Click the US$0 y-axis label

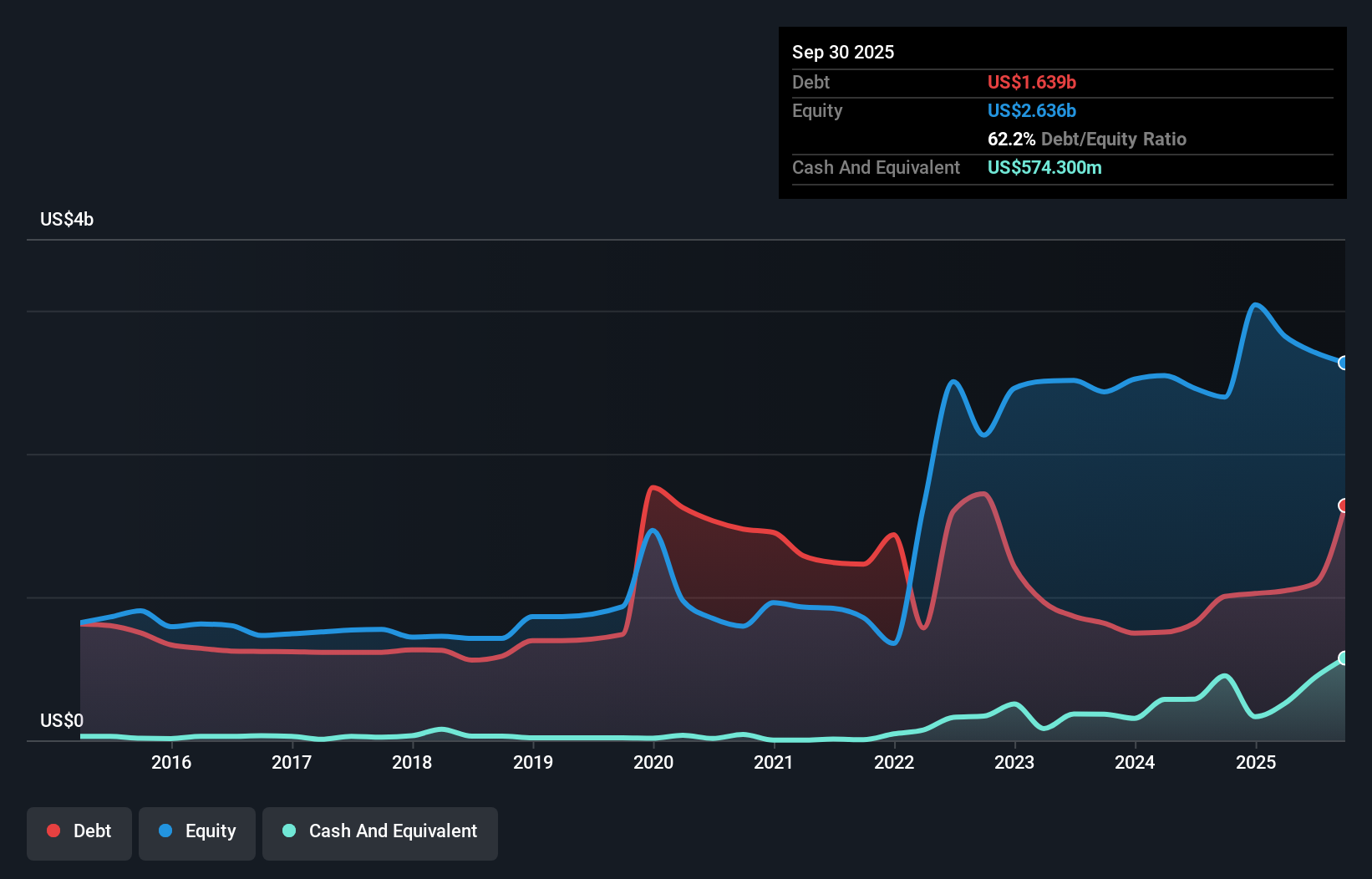pyautogui.click(x=62, y=721)
